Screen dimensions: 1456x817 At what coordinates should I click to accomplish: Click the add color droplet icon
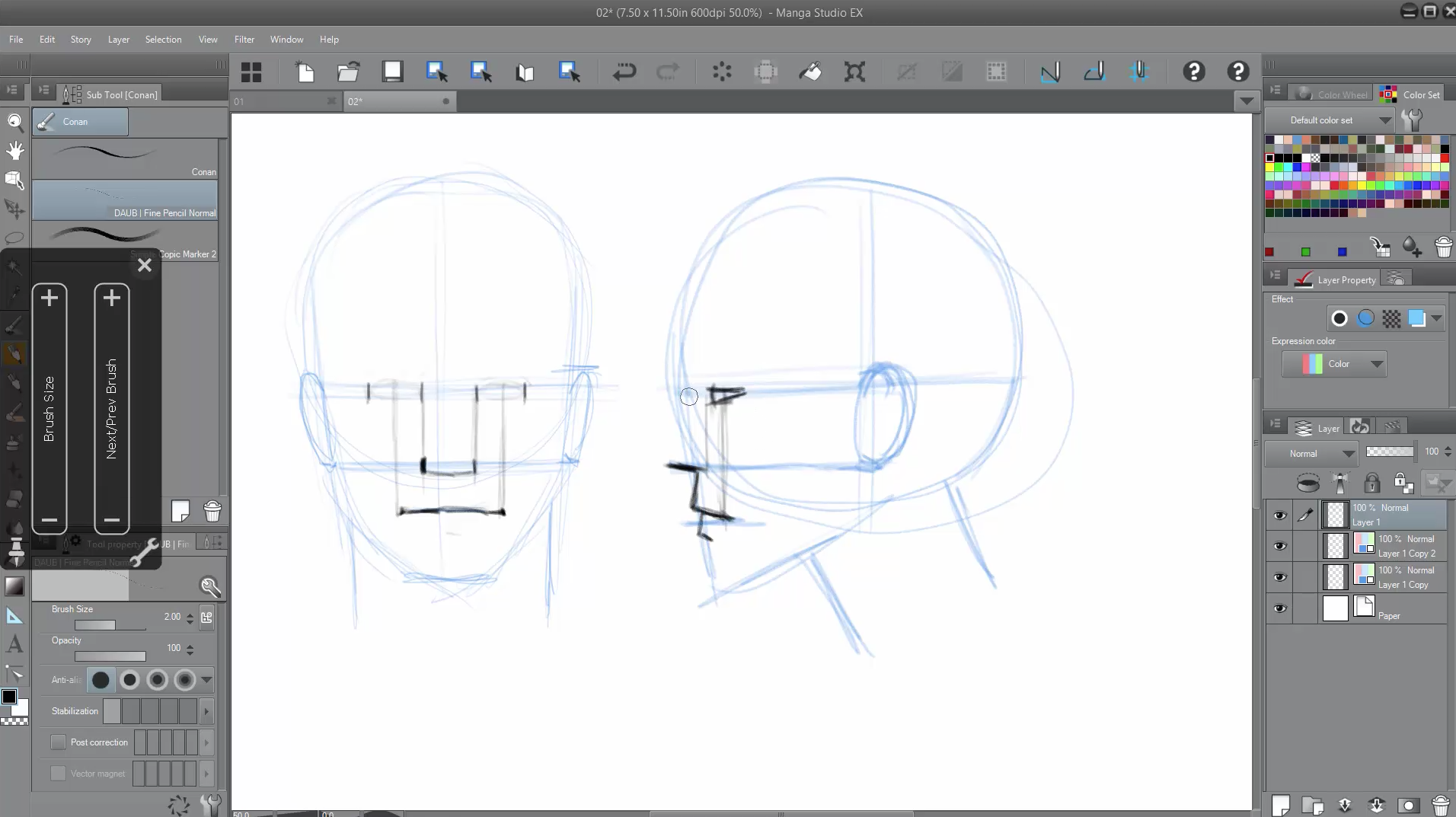click(1412, 247)
